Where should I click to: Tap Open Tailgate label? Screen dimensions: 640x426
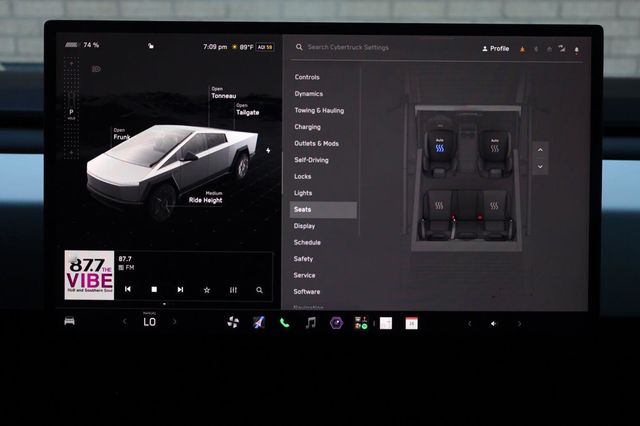pyautogui.click(x=247, y=109)
